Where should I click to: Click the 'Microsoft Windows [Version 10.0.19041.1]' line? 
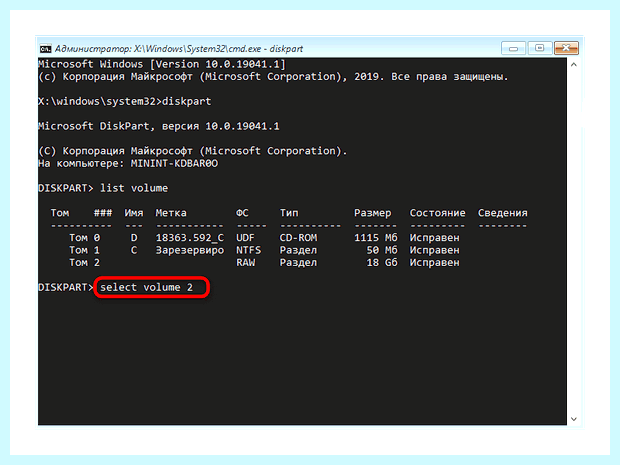point(162,64)
